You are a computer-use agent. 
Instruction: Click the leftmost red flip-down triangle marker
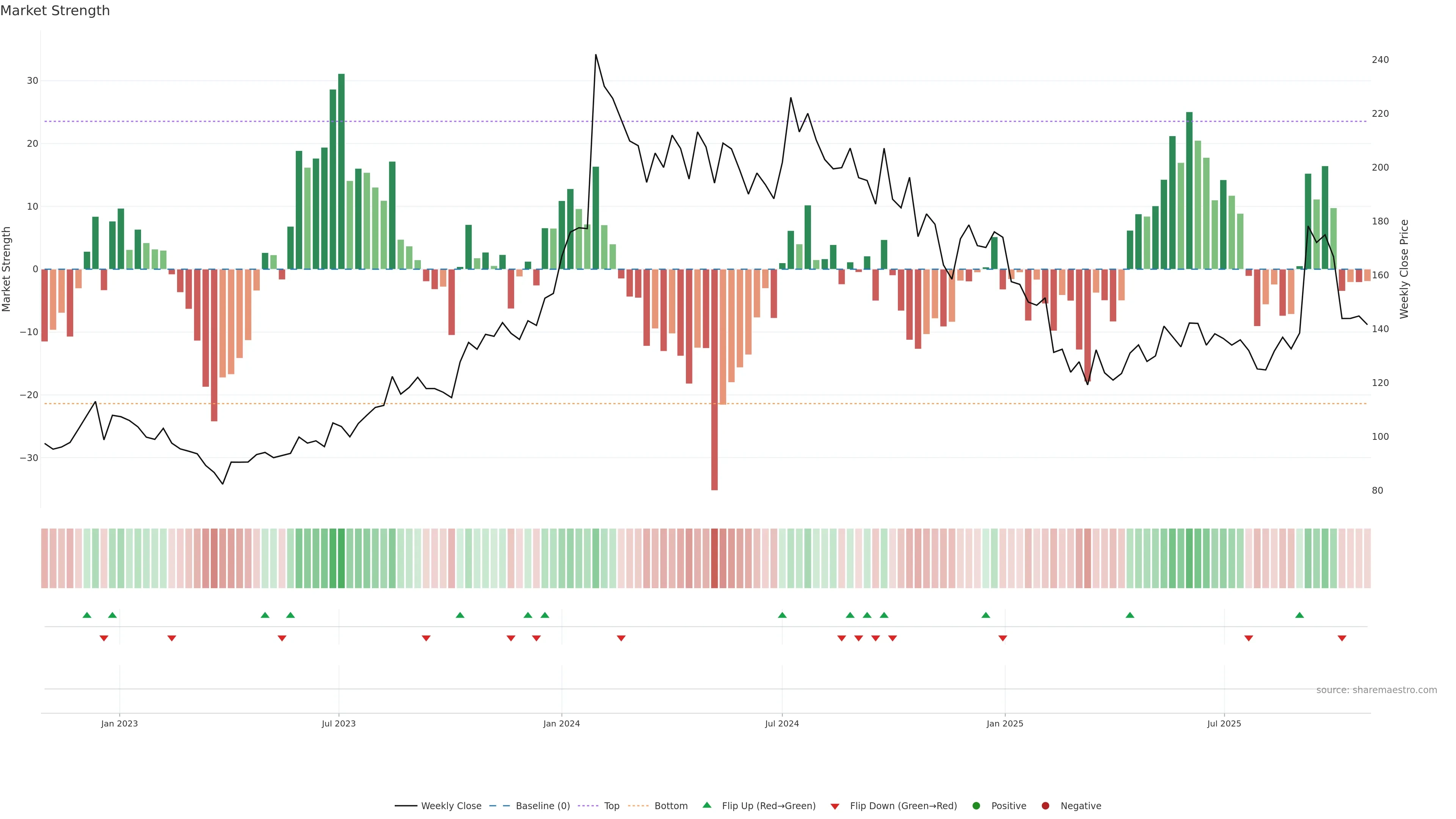(x=104, y=638)
